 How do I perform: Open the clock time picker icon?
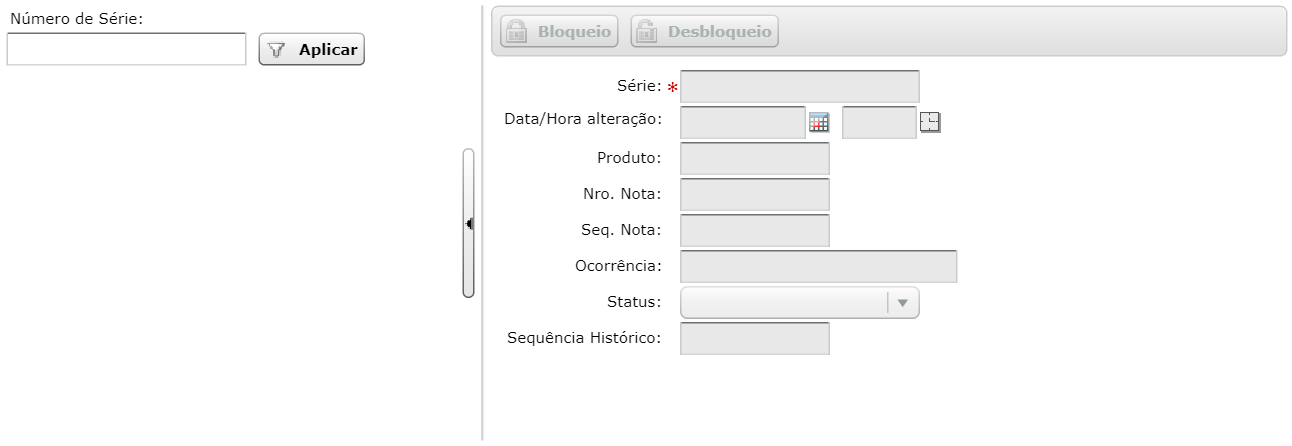pos(930,123)
